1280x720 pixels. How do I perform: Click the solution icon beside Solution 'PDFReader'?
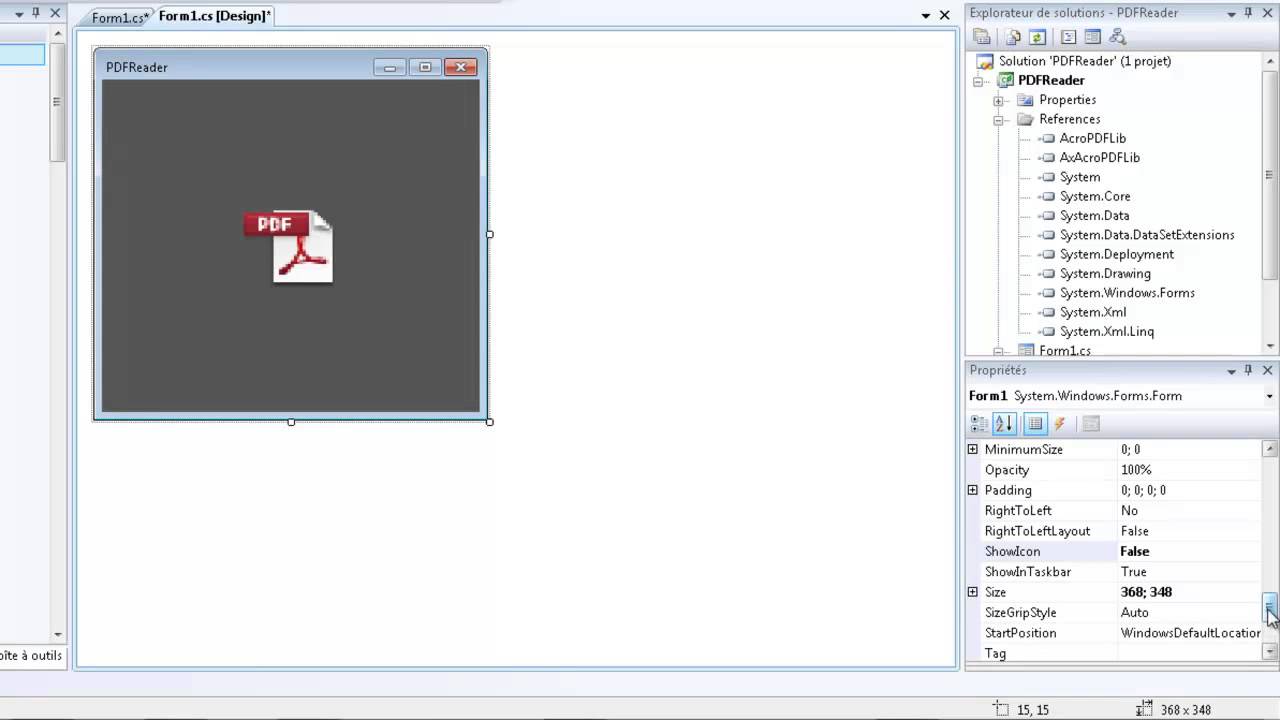point(985,61)
